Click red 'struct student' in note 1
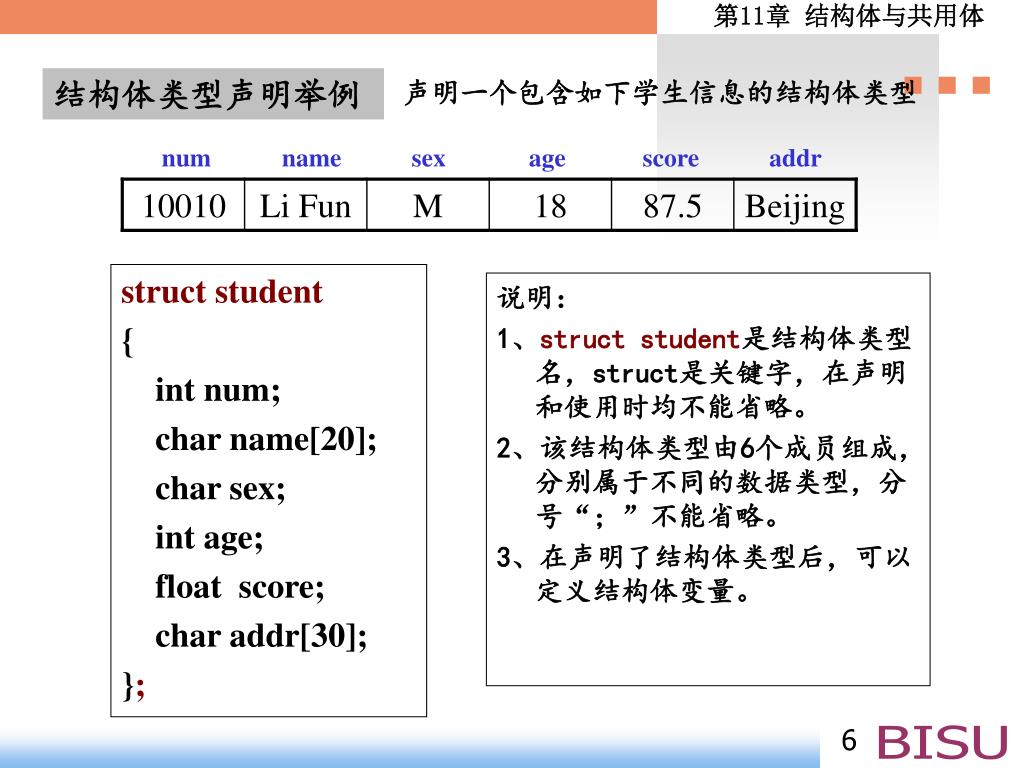This screenshot has height=768, width=1024. [639, 340]
